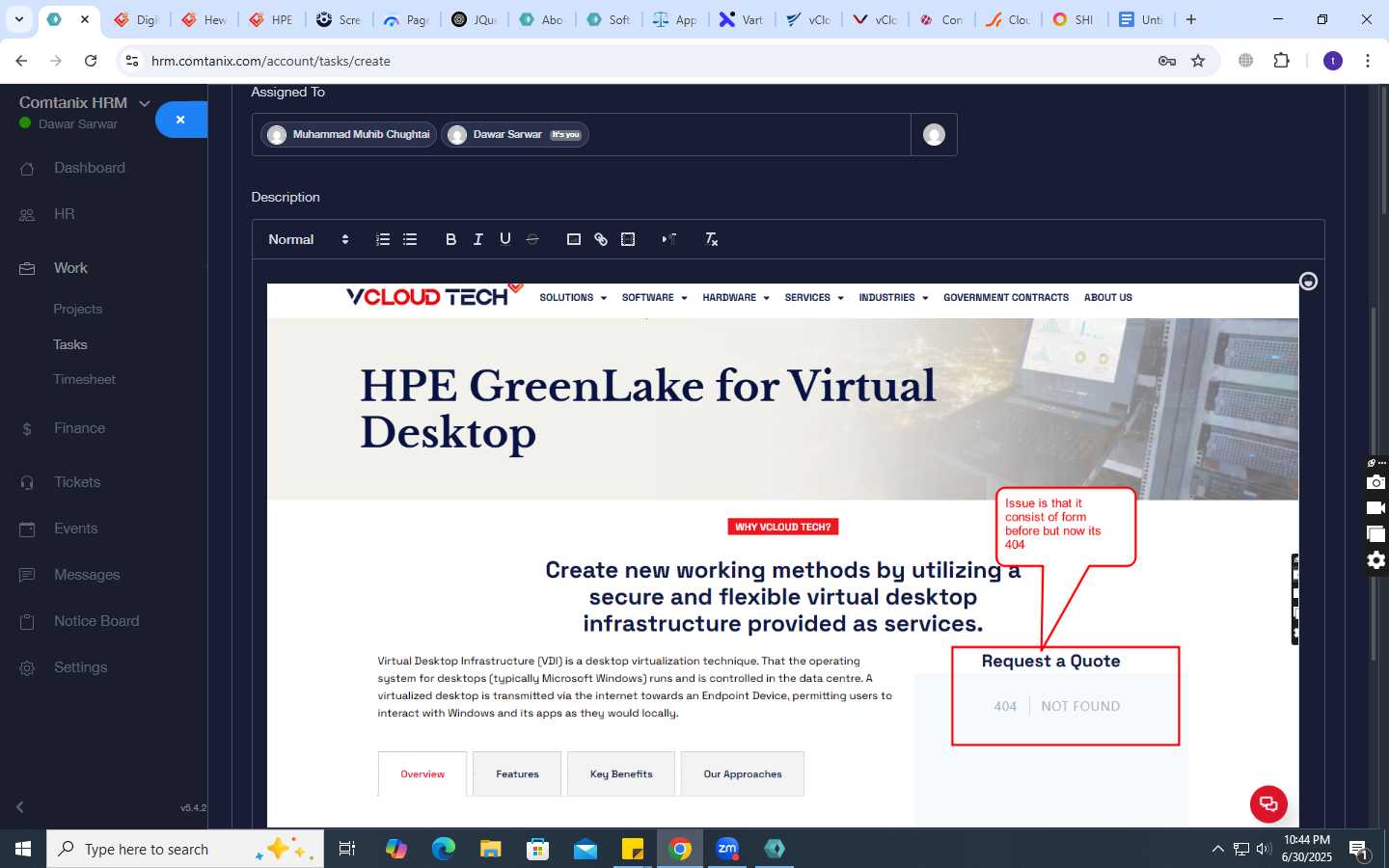
Task: Reload the page in the browser
Action: pyautogui.click(x=91, y=61)
